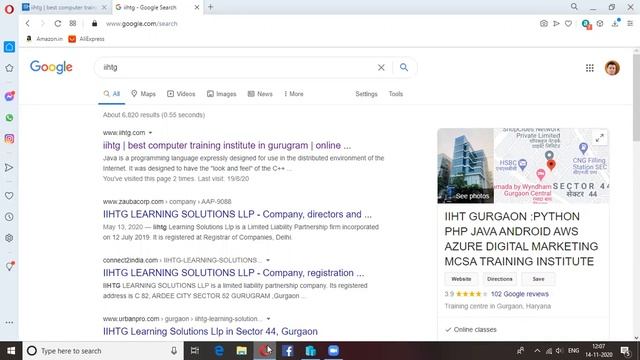The height and width of the screenshot is (360, 640).
Task: Show hidden system tray icons chevron
Action: click(537, 351)
